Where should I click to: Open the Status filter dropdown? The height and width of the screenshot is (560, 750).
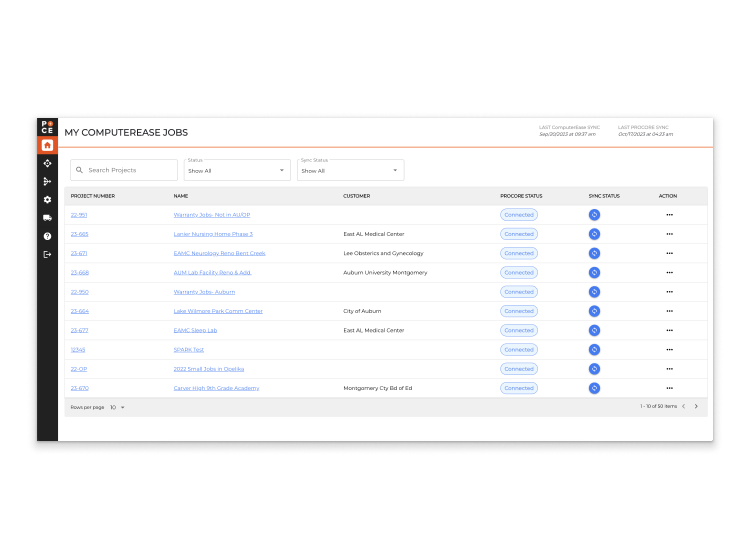pyautogui.click(x=237, y=170)
